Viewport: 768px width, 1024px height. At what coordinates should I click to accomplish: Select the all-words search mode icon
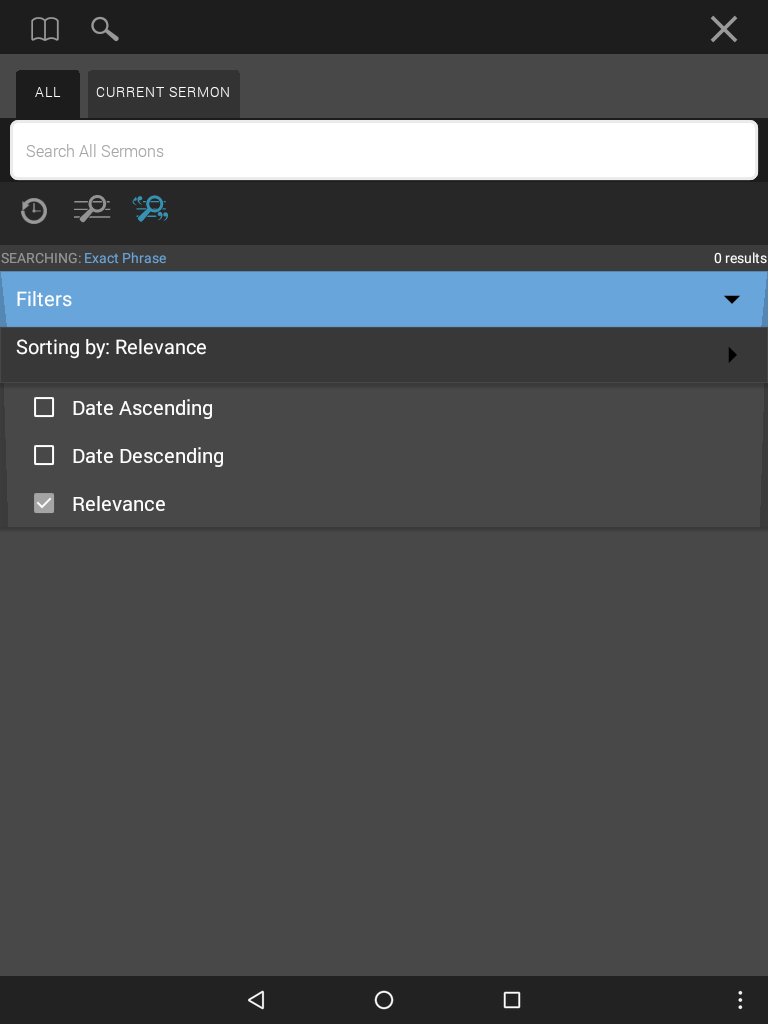(x=92, y=209)
